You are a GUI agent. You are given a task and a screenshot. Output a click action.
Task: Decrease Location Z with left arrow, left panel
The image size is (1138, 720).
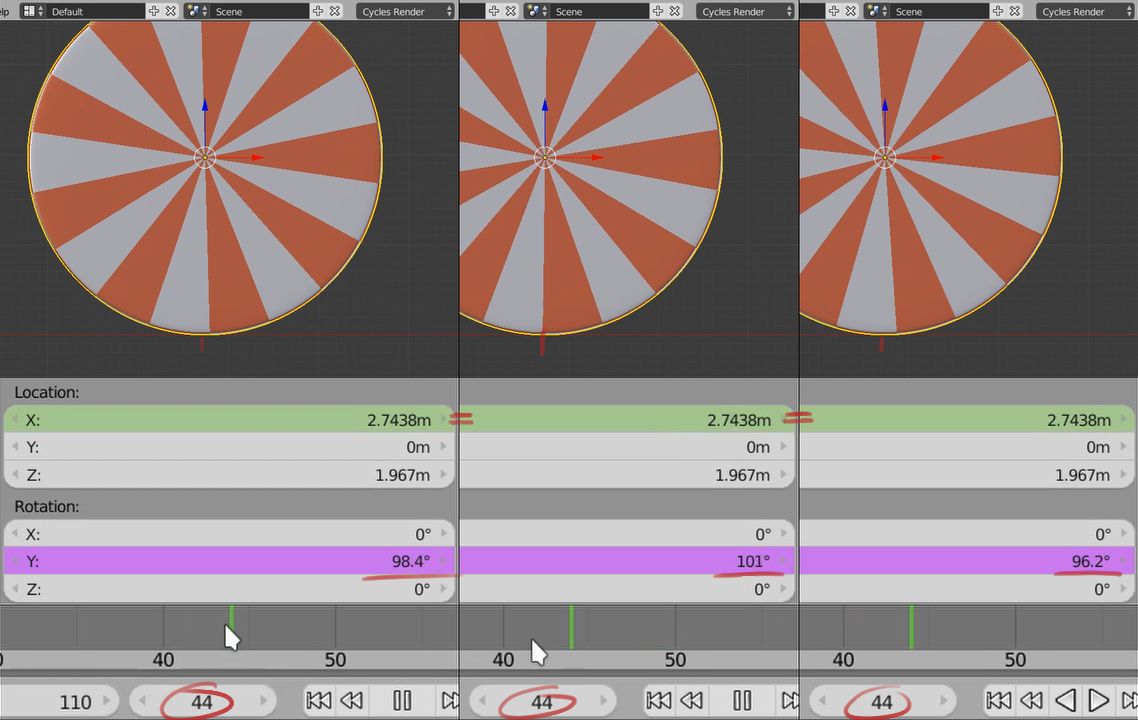15,475
